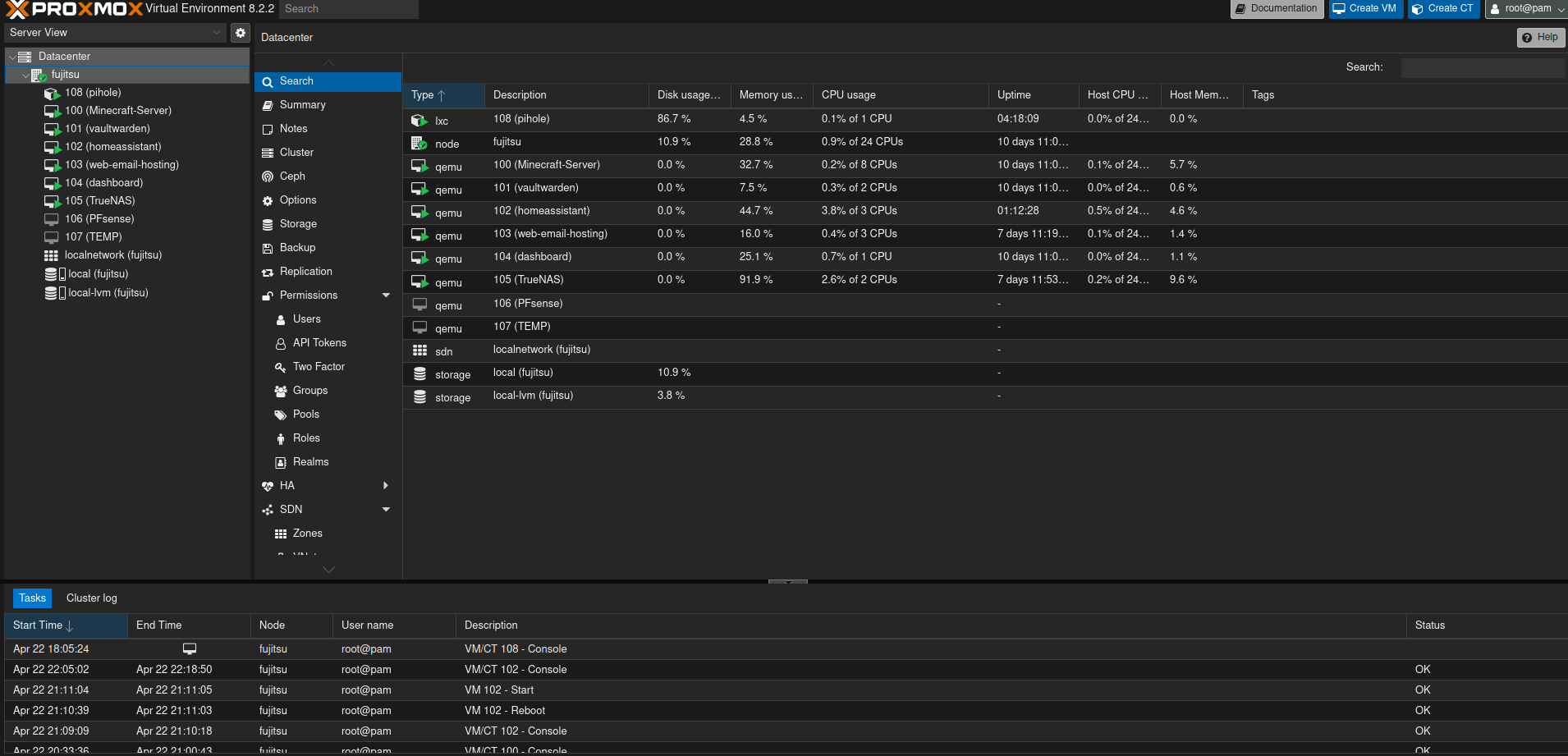The image size is (1568, 756).
Task: Select the Search menu item
Action: coord(328,81)
